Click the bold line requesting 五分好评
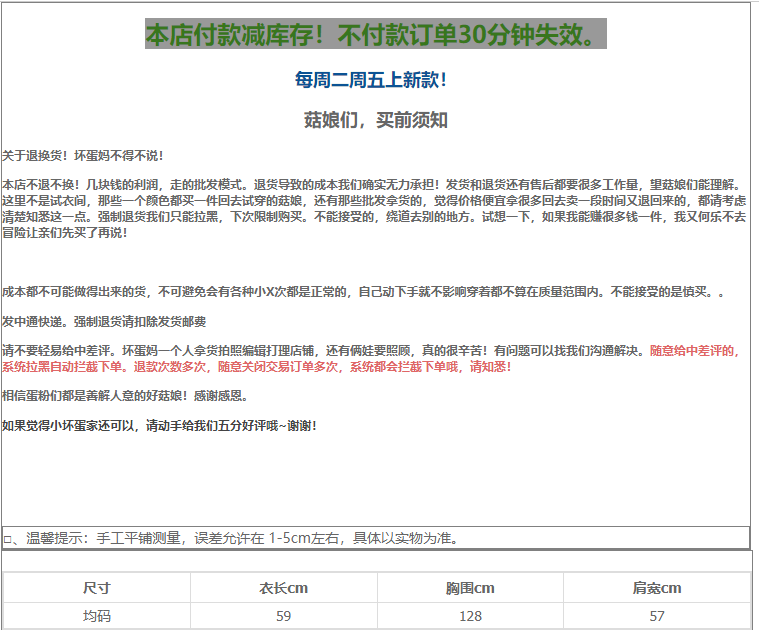Screen dimensions: 759x630 point(160,426)
